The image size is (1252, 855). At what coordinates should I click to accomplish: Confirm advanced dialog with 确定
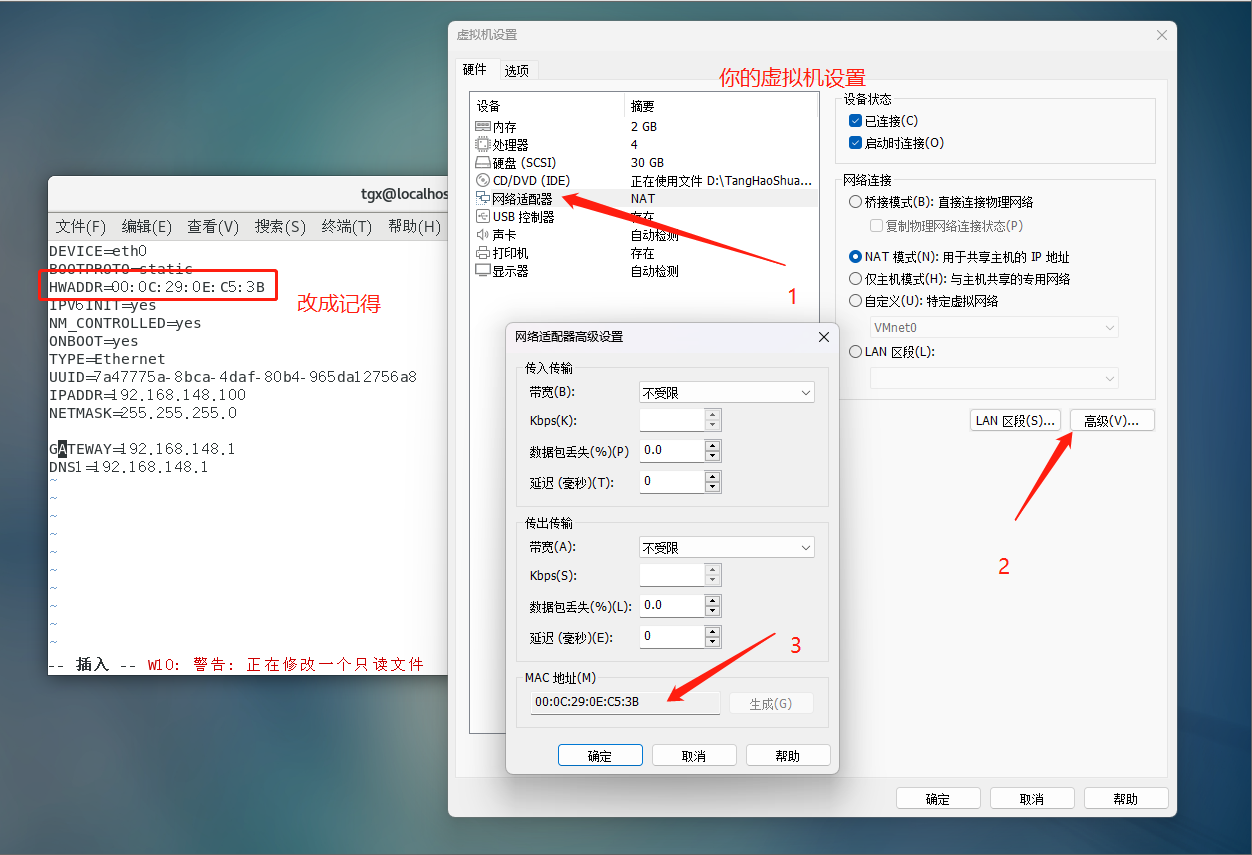(x=600, y=756)
